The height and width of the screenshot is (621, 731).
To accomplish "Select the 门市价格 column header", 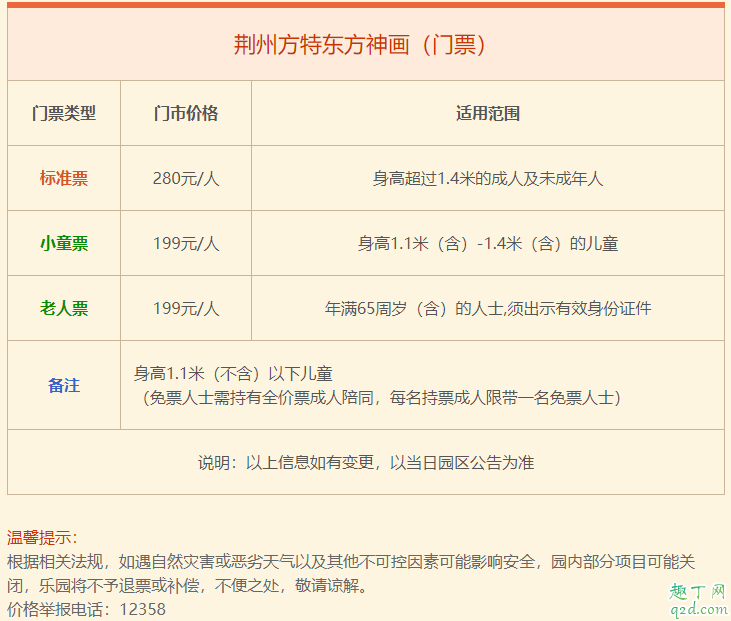I will [186, 113].
